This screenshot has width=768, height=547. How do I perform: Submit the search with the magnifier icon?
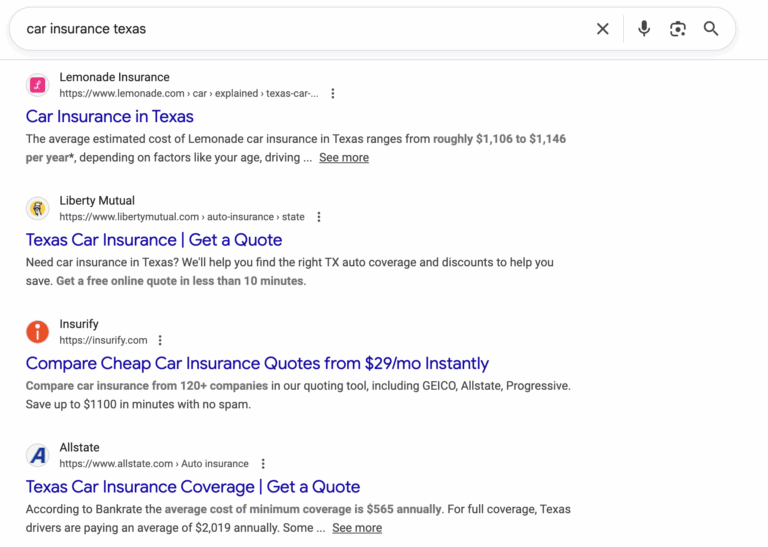click(x=711, y=29)
